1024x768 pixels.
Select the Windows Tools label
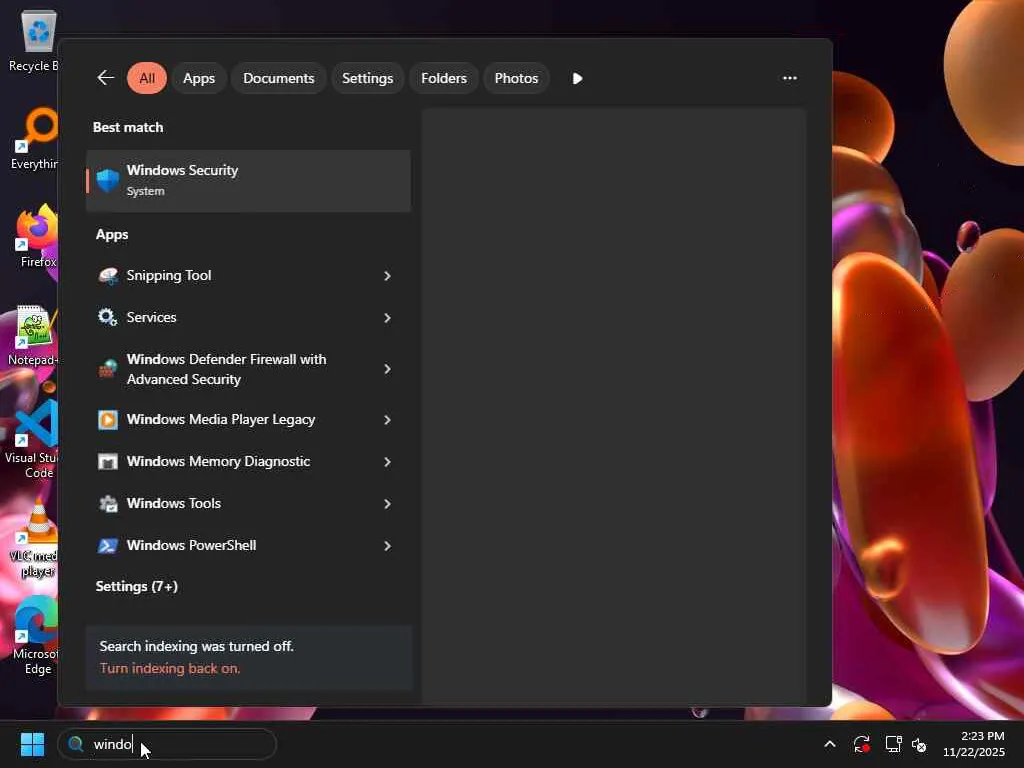(x=174, y=504)
